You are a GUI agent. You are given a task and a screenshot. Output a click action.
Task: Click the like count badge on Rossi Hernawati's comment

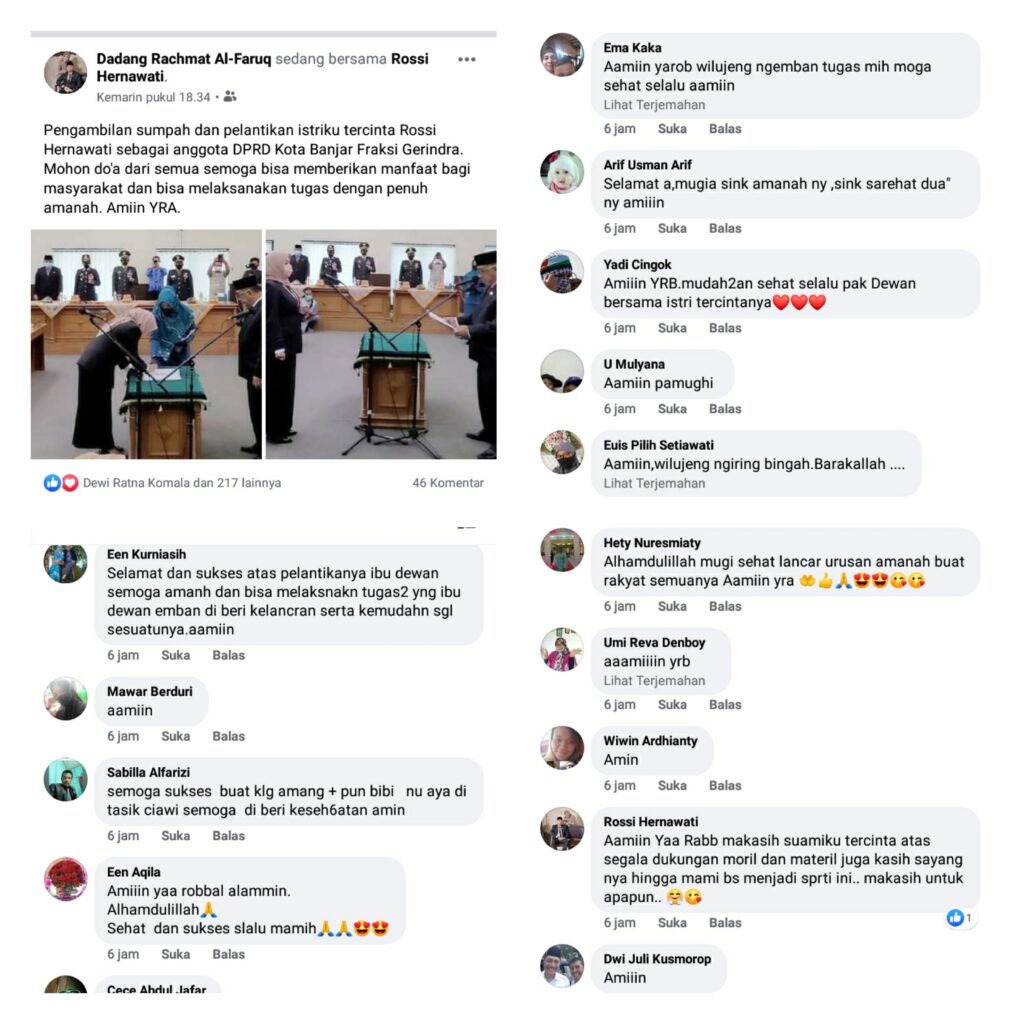pyautogui.click(x=959, y=918)
